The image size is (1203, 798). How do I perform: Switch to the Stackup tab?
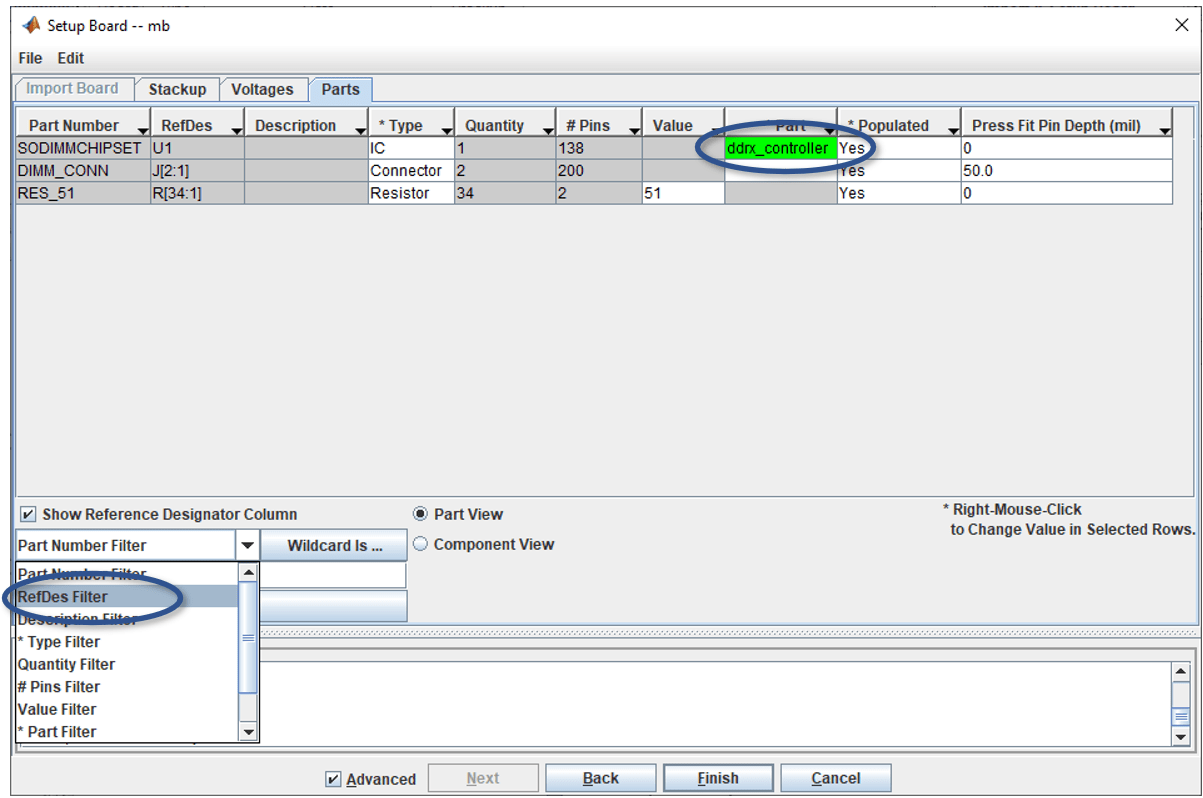(177, 89)
